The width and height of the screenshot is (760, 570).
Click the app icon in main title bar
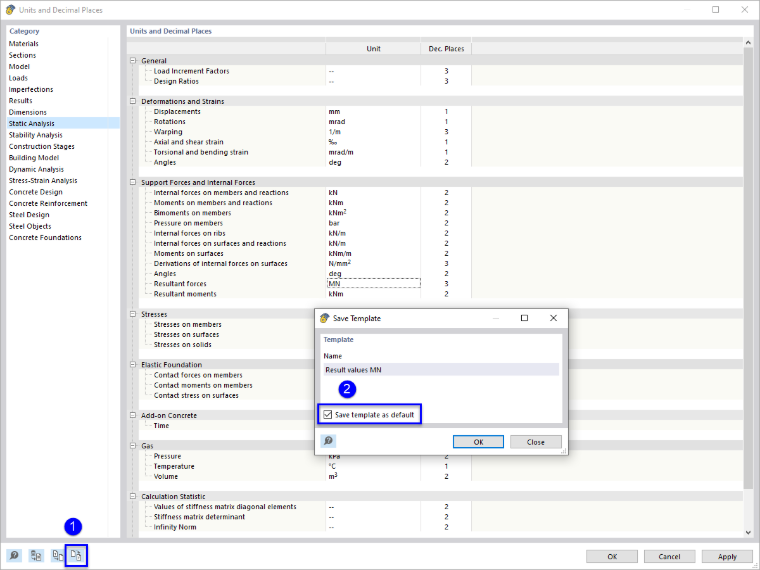[10, 10]
